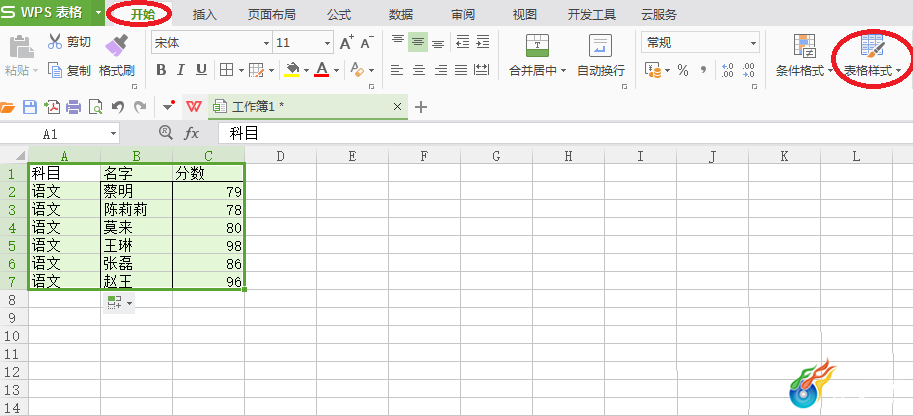This screenshot has width=913, height=416.
Task: Toggle top vertical alignment
Action: pyautogui.click(x=398, y=42)
